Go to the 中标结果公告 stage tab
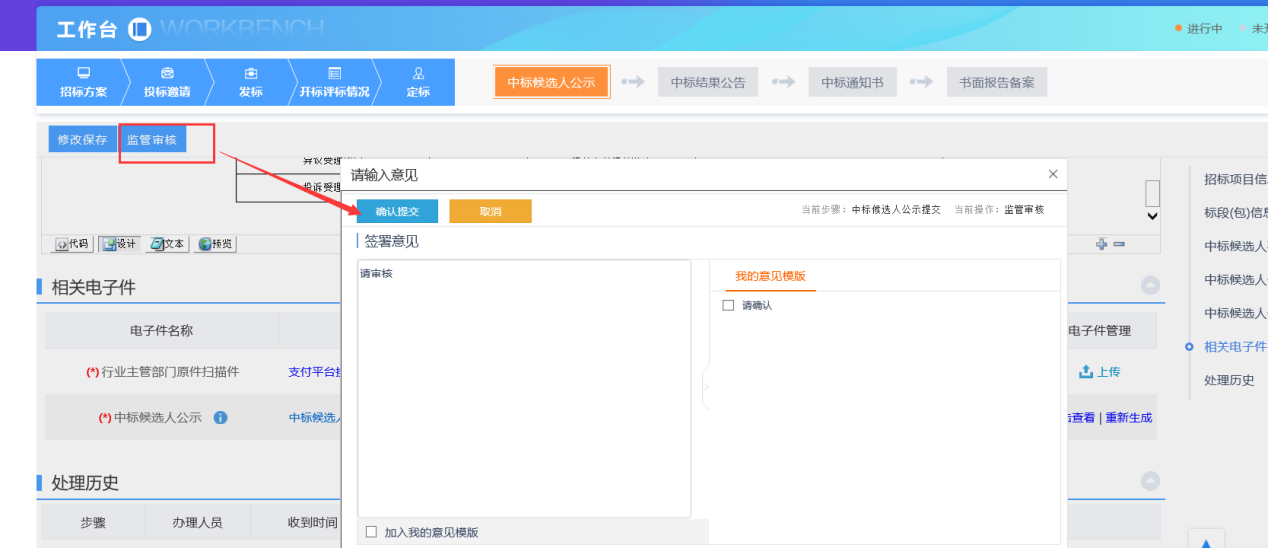This screenshot has height=548, width=1268. 708,83
